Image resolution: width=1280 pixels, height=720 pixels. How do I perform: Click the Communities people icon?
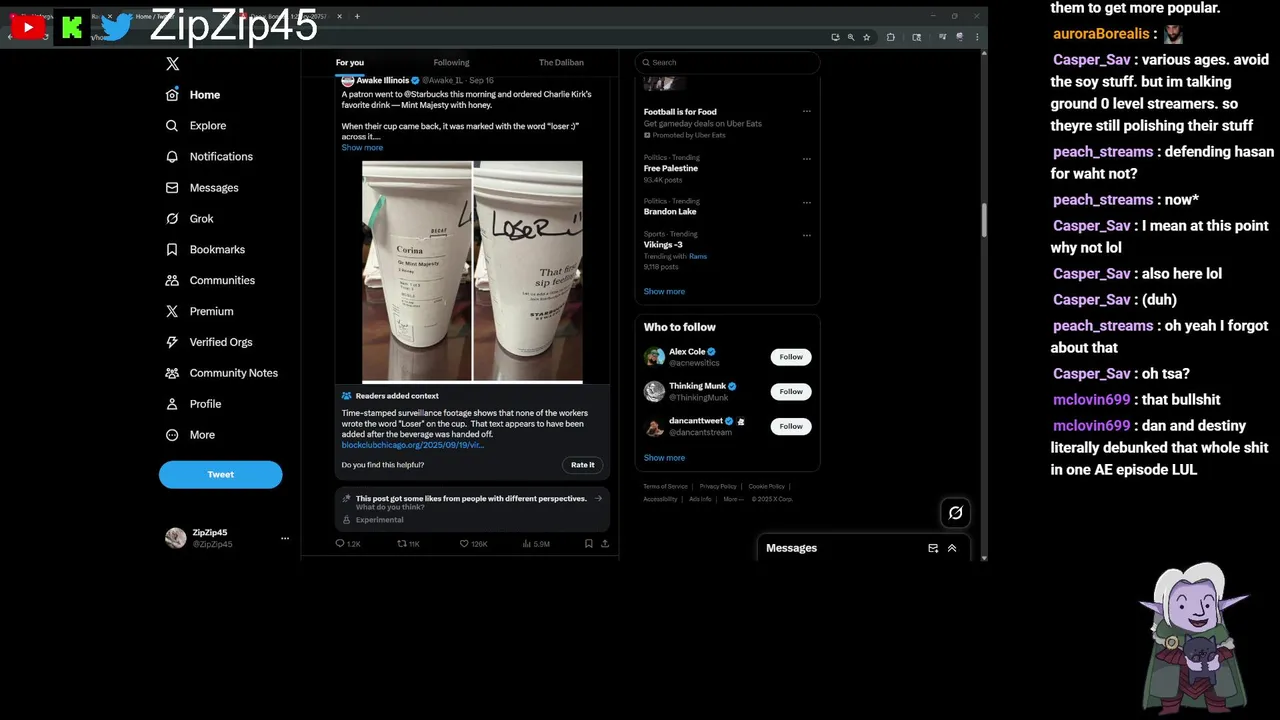click(x=172, y=281)
